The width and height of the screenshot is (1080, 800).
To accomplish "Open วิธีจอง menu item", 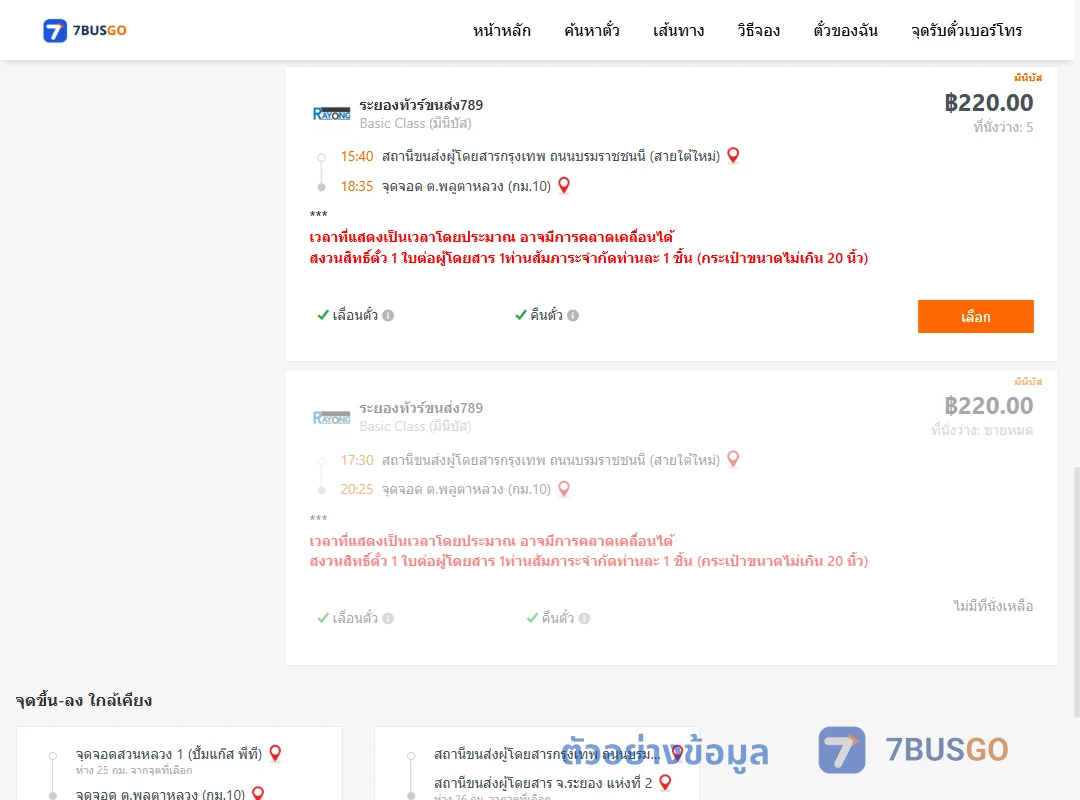I will 758,30.
